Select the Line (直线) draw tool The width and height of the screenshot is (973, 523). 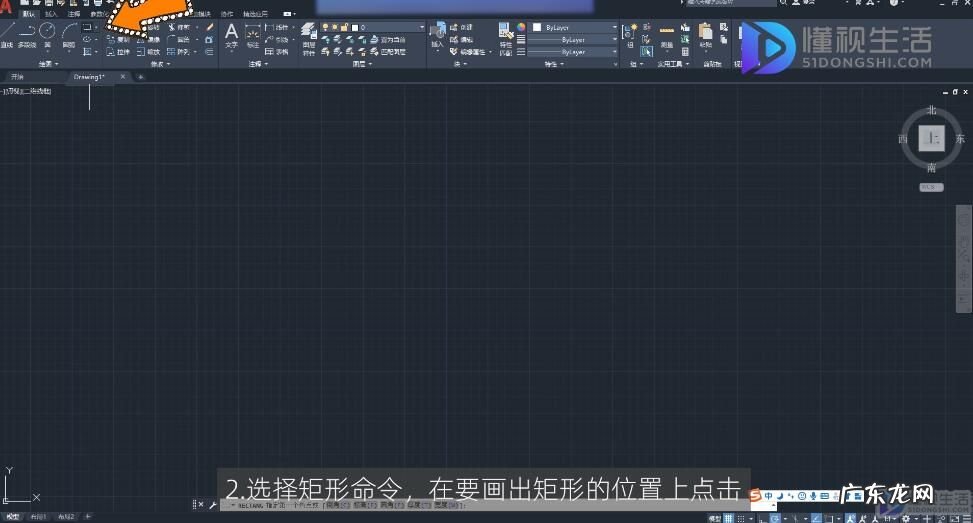[x=7, y=34]
